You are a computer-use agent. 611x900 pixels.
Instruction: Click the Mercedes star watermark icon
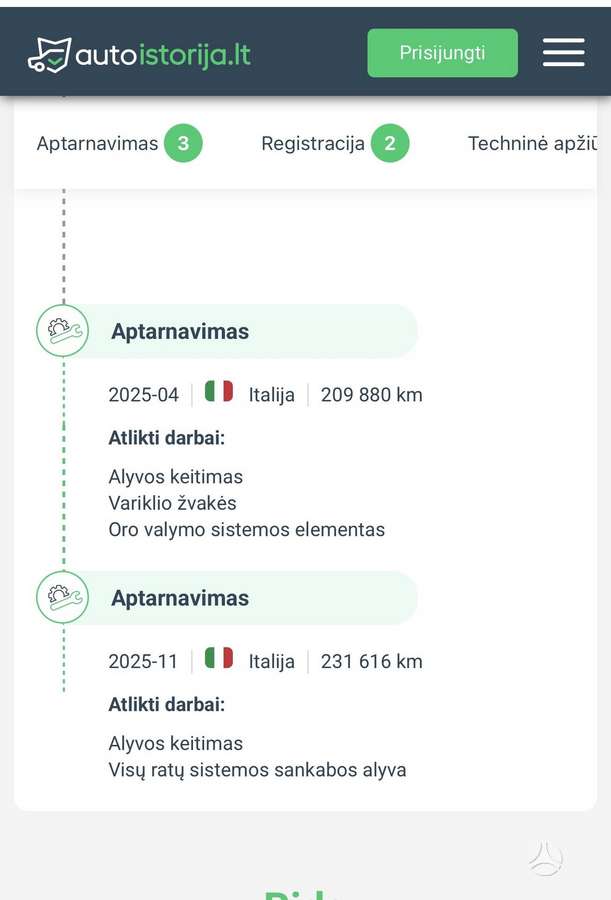pyautogui.click(x=546, y=858)
